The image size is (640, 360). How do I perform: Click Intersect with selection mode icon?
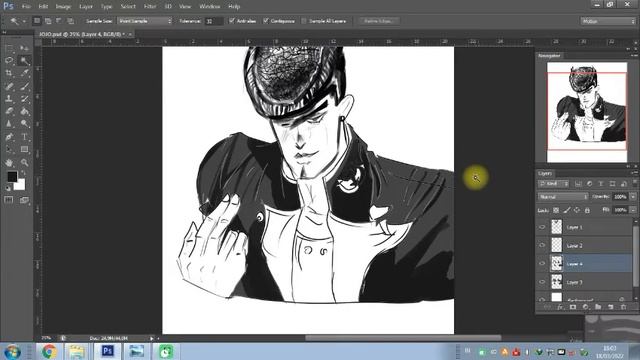coord(70,21)
